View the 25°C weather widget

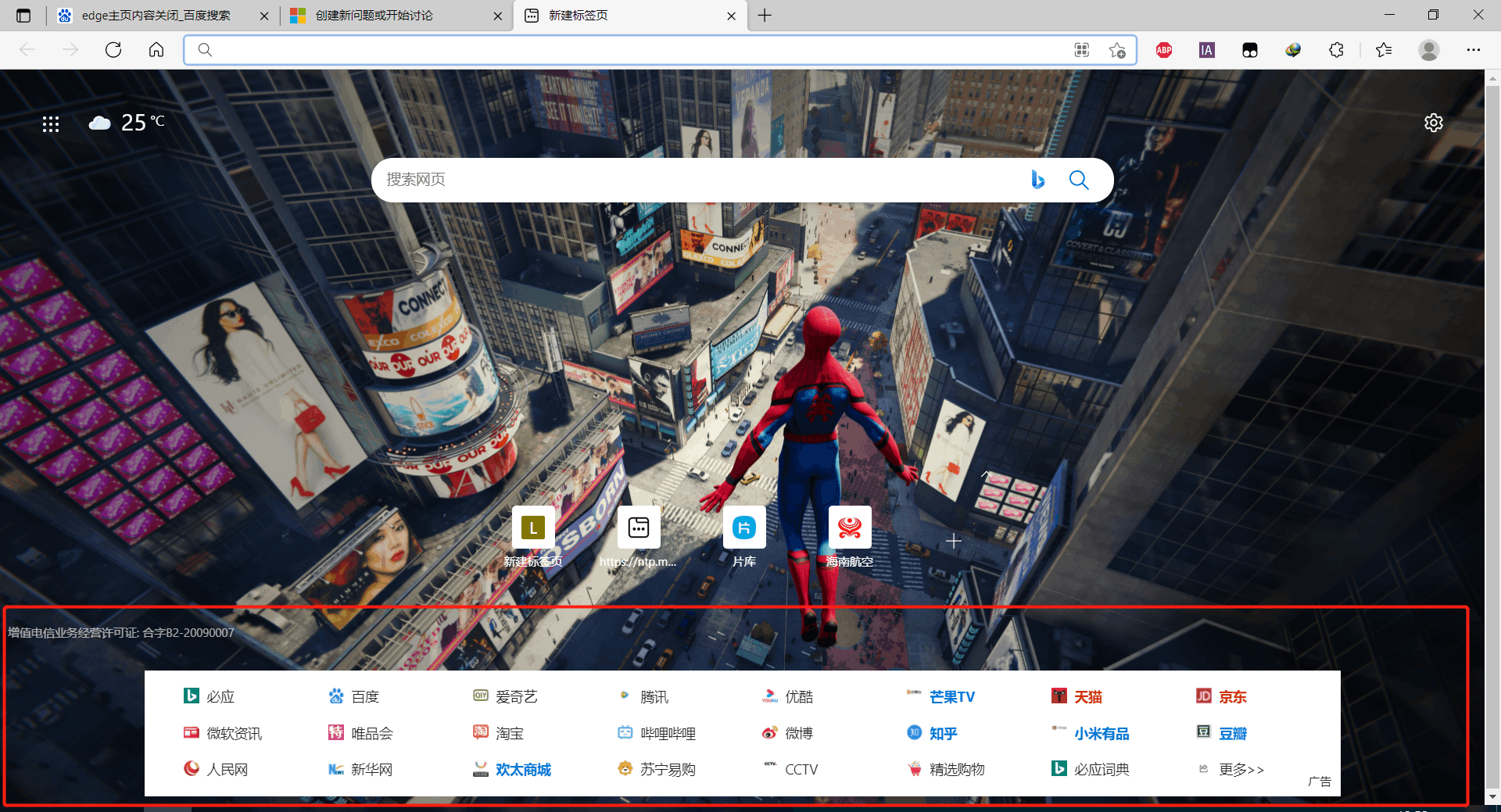click(127, 122)
